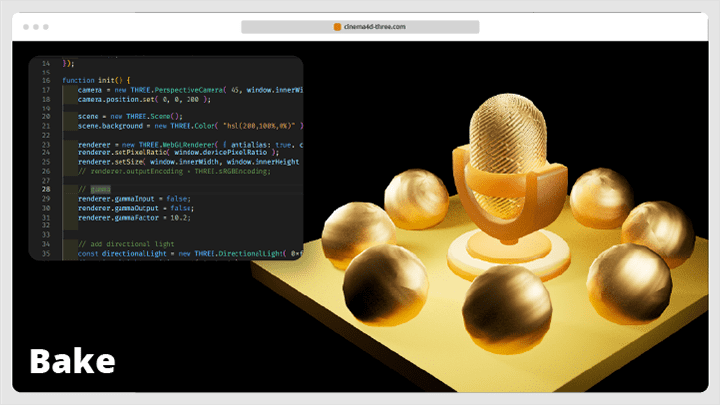
Task: Select line number 28 in the code gutter
Action: [x=46, y=189]
